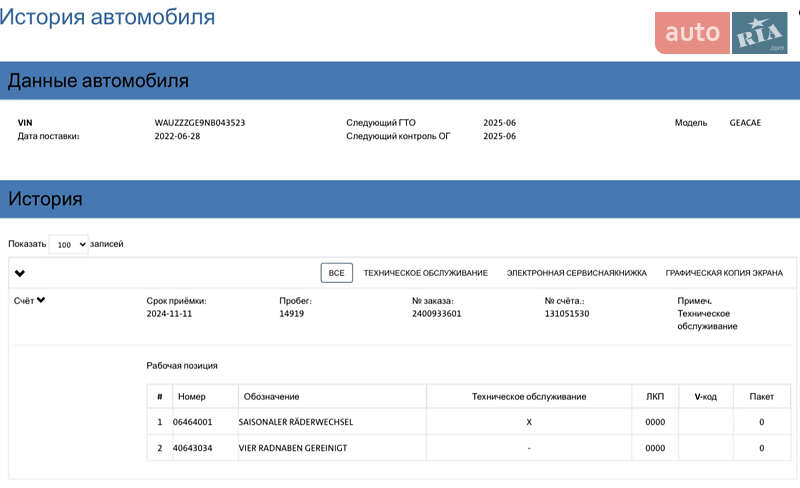The height and width of the screenshot is (488, 800).
Task: Switch to ТЕХНИЧЕСКОЕ ОБСЛУЖИВАНИЕ tab
Action: 425,273
